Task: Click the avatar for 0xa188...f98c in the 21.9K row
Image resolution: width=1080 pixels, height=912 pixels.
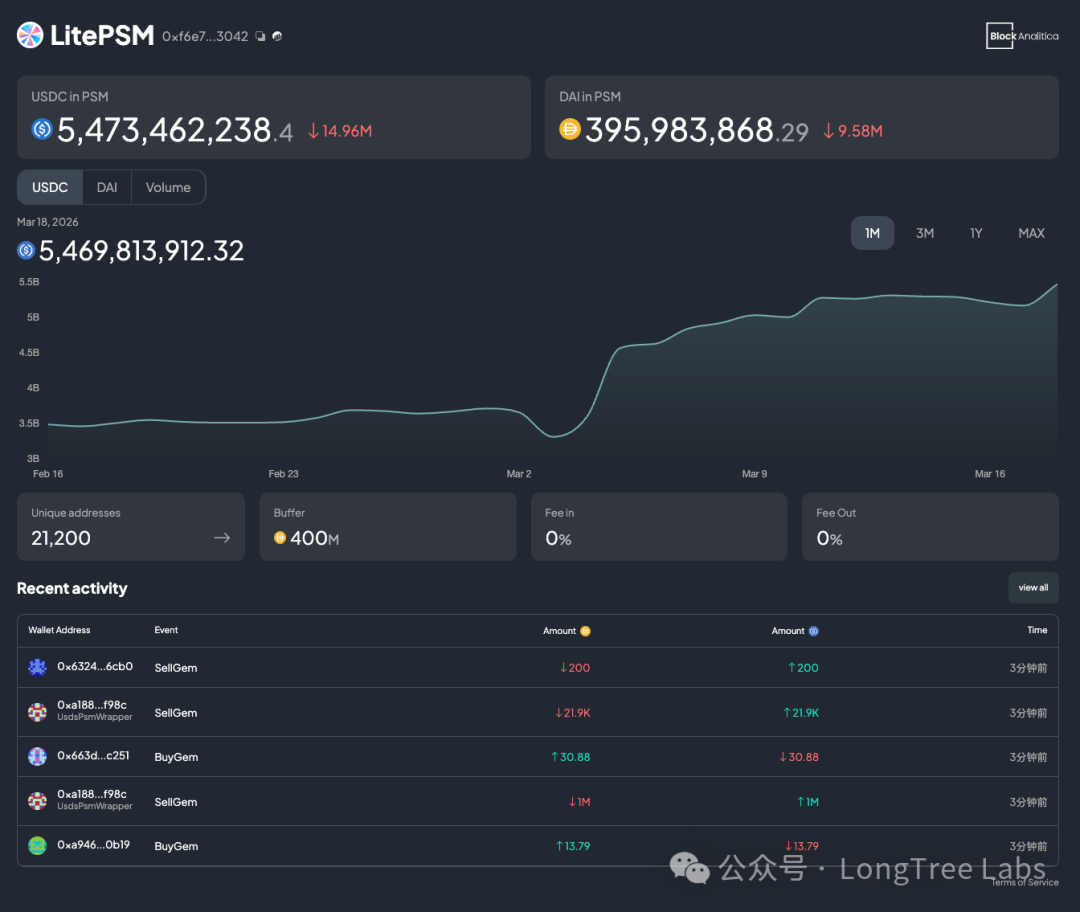Action: [37, 712]
